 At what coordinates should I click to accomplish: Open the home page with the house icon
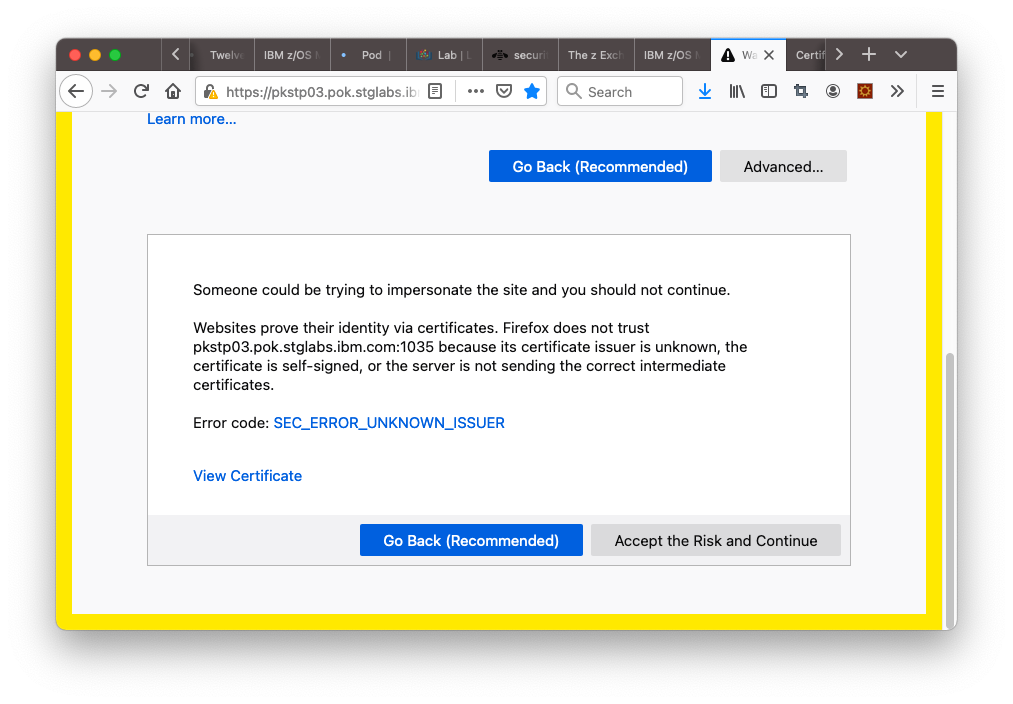(x=172, y=91)
